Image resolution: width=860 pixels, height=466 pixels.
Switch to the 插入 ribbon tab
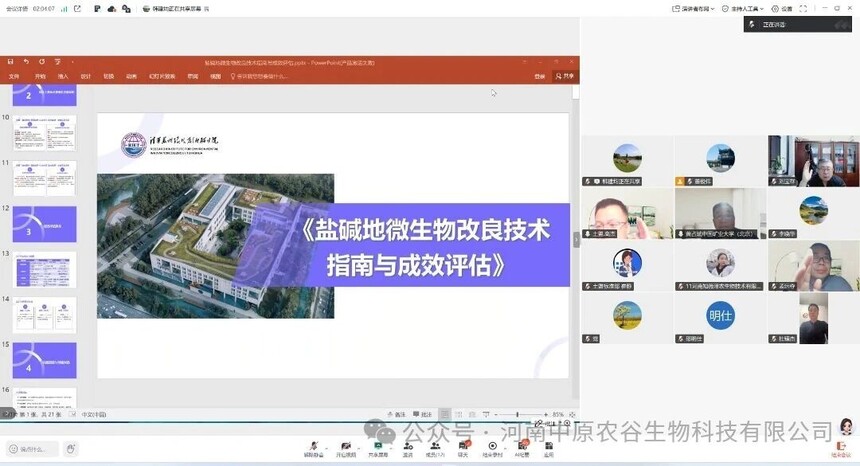[x=63, y=76]
